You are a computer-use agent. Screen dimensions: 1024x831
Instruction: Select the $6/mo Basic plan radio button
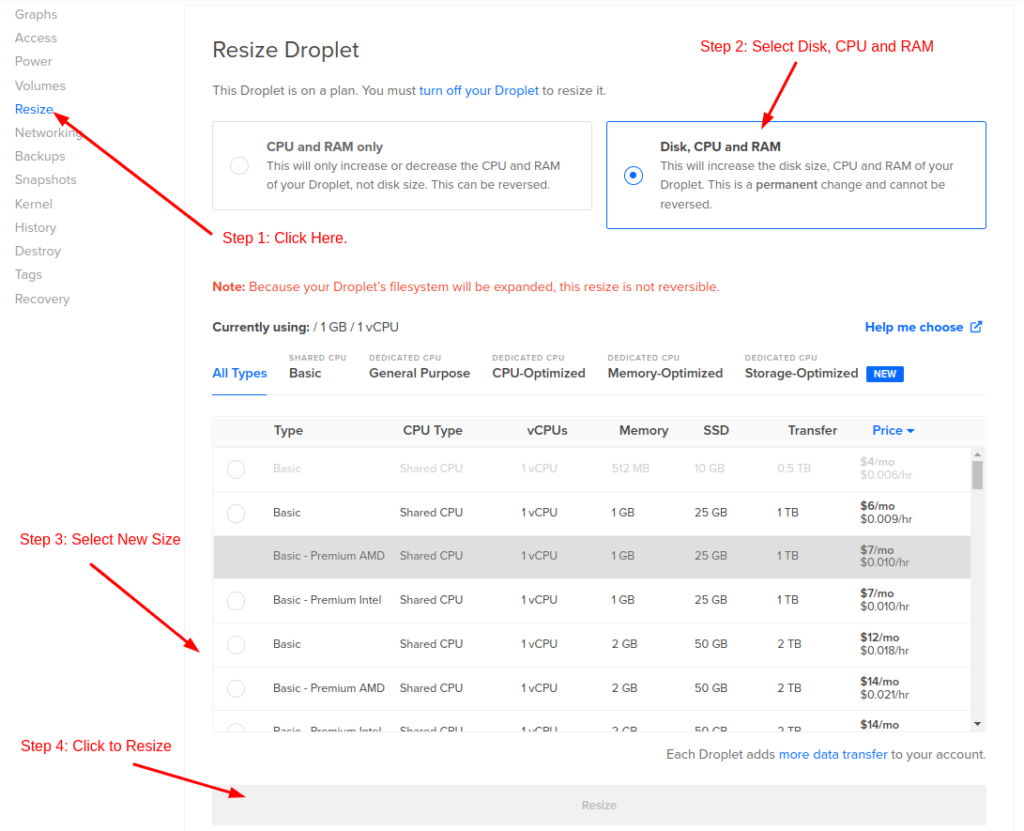[x=236, y=513]
